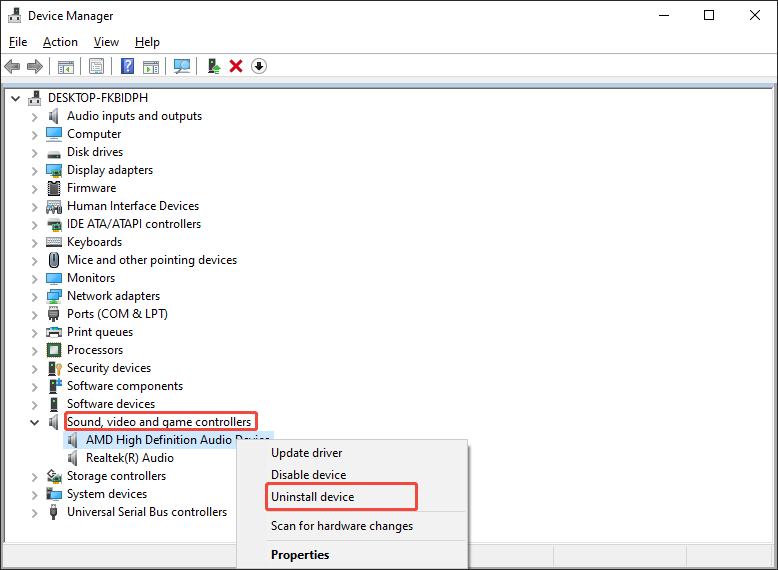Click the Display adapters icon
Viewport: 778px width, 570px height.
coord(54,170)
